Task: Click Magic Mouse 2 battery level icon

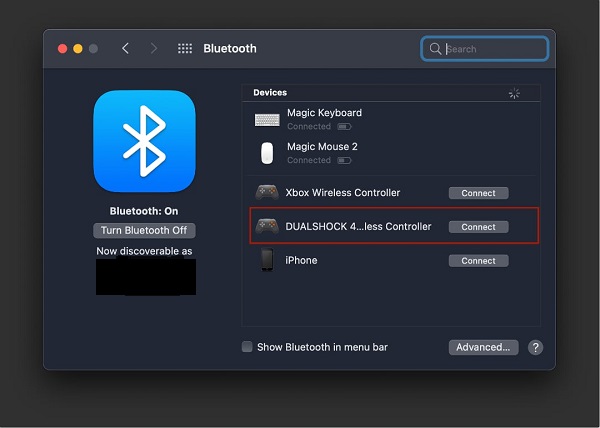Action: pyautogui.click(x=344, y=160)
